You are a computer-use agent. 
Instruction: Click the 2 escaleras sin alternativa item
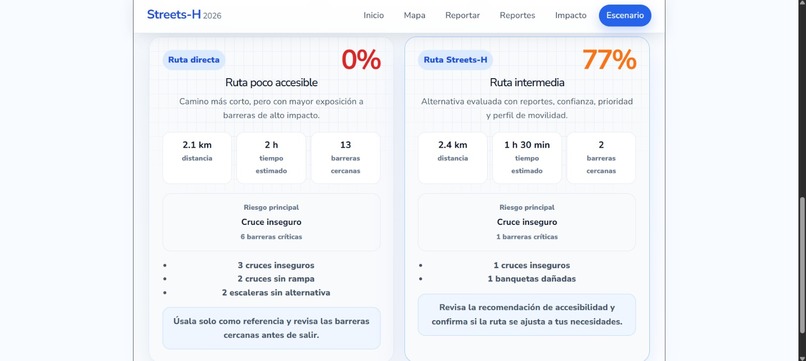point(276,293)
